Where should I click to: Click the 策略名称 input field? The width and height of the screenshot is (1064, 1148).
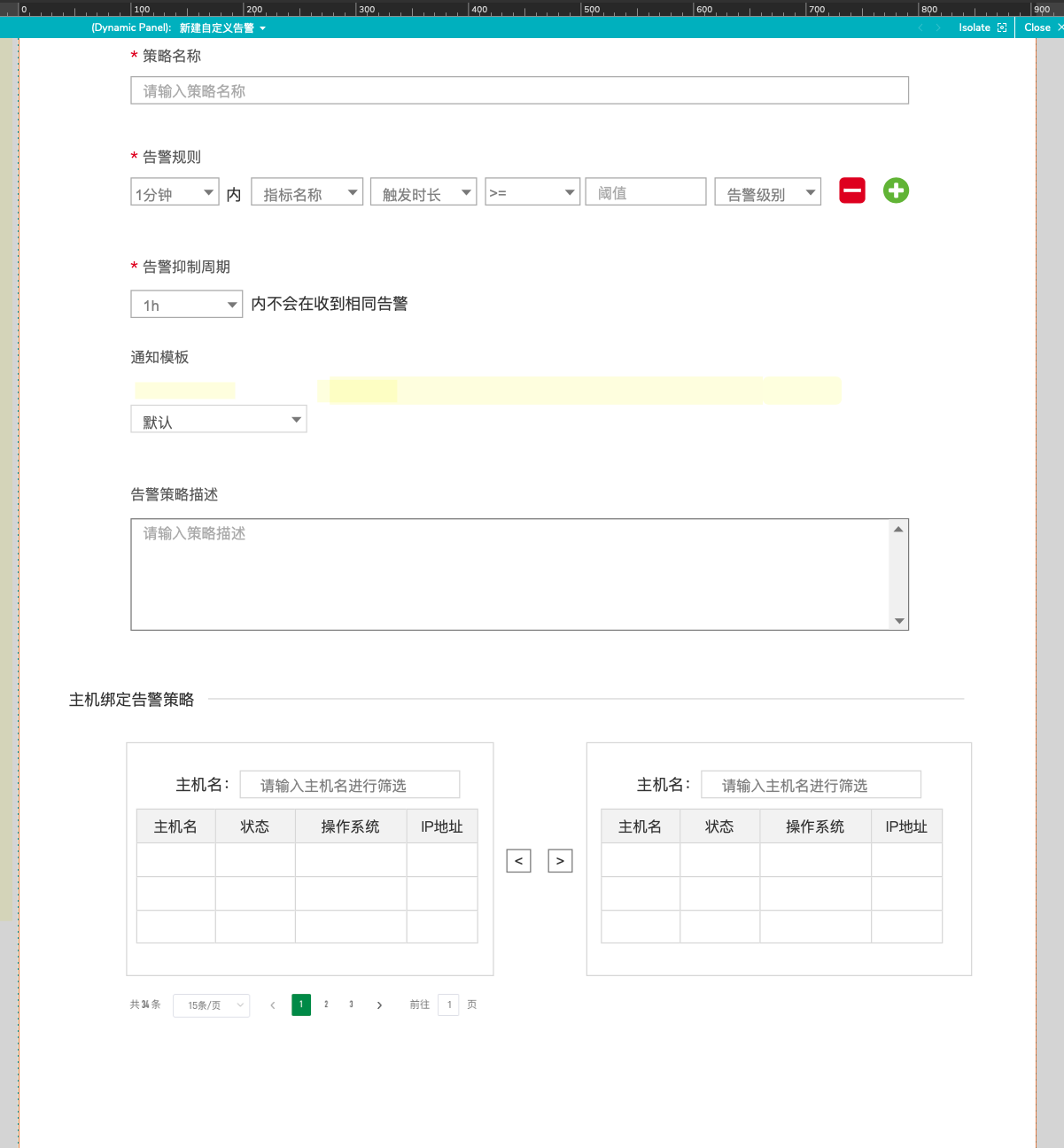520,90
